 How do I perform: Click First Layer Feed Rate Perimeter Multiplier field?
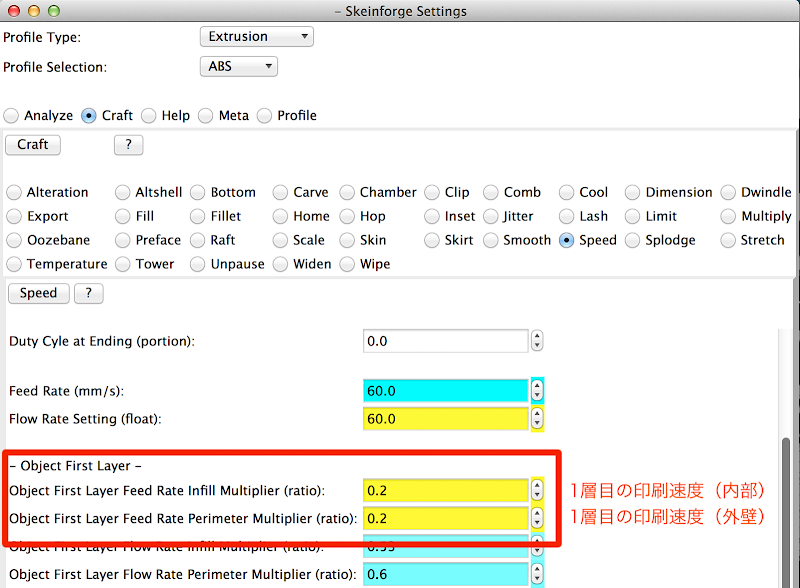(x=446, y=519)
